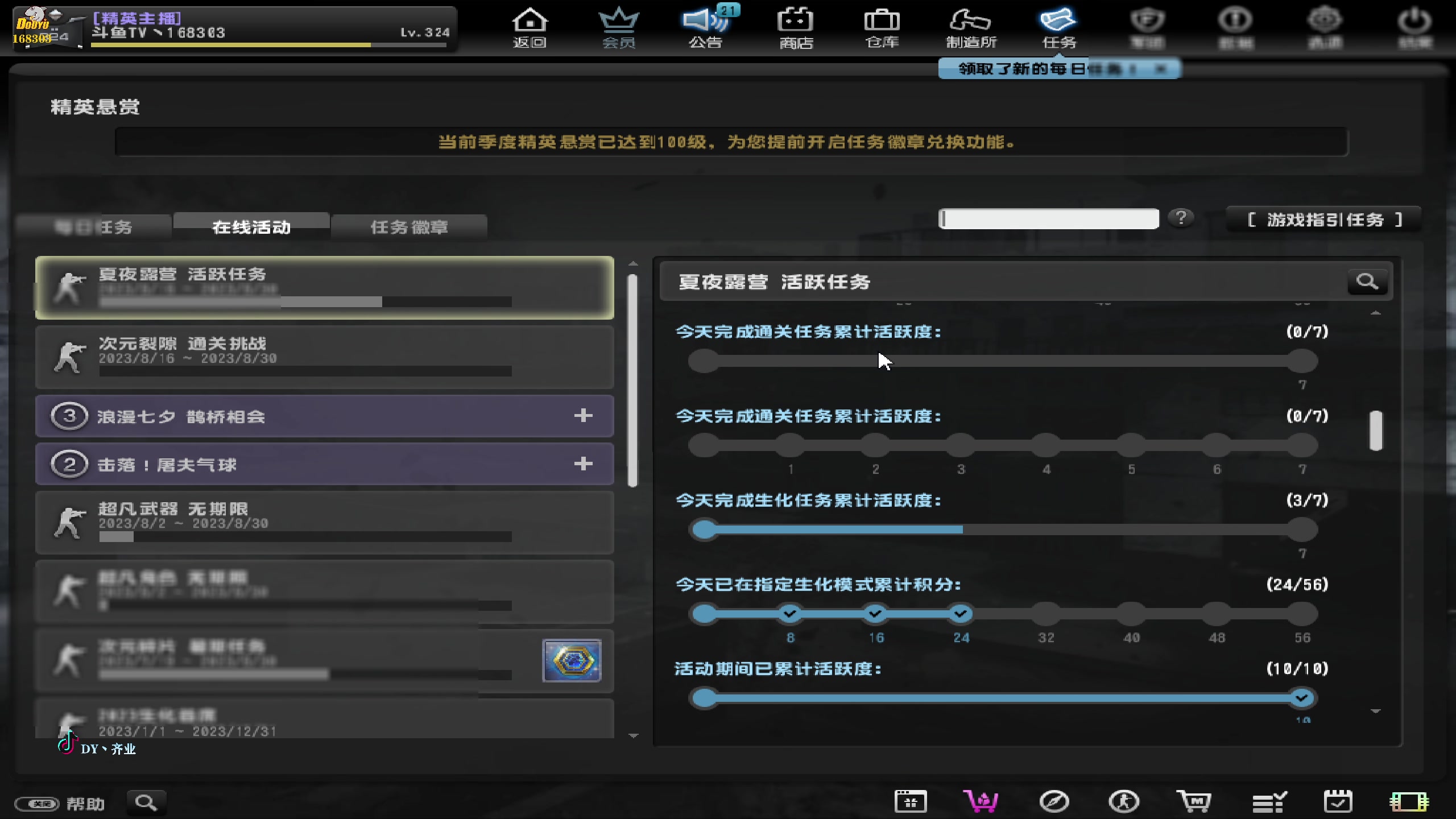
Task: Switch to the 每日任务 tab
Action: pos(94,227)
